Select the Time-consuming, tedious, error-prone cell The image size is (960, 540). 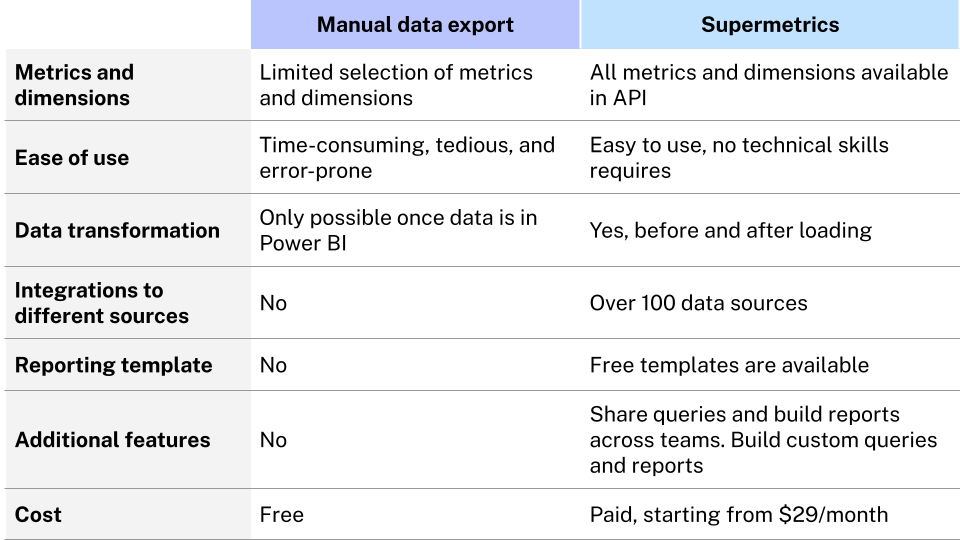click(407, 158)
